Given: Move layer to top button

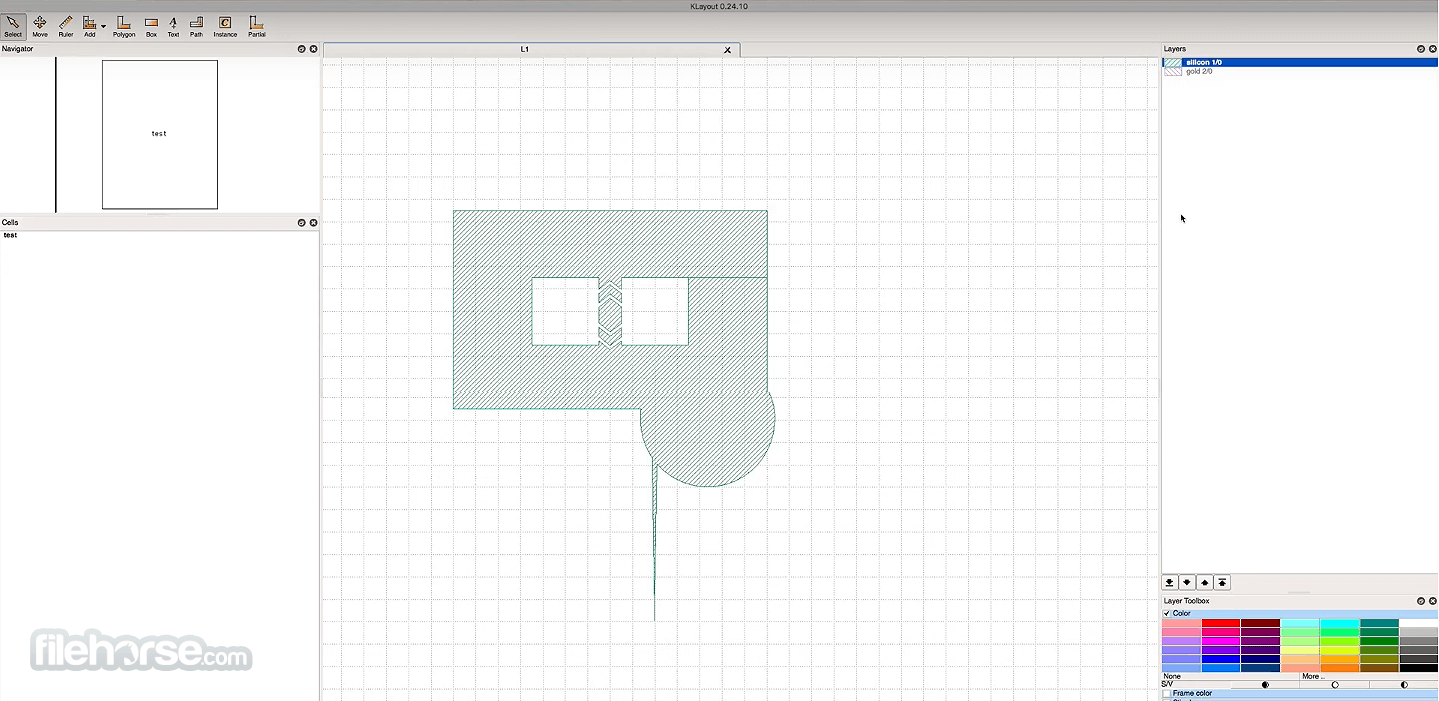Looking at the screenshot, I should [x=1222, y=583].
